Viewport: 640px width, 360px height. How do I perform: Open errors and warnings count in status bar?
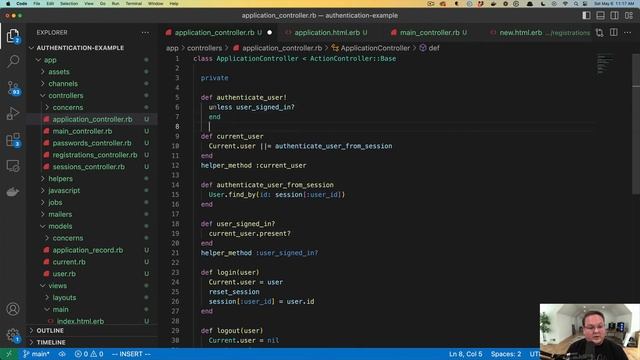point(89,354)
